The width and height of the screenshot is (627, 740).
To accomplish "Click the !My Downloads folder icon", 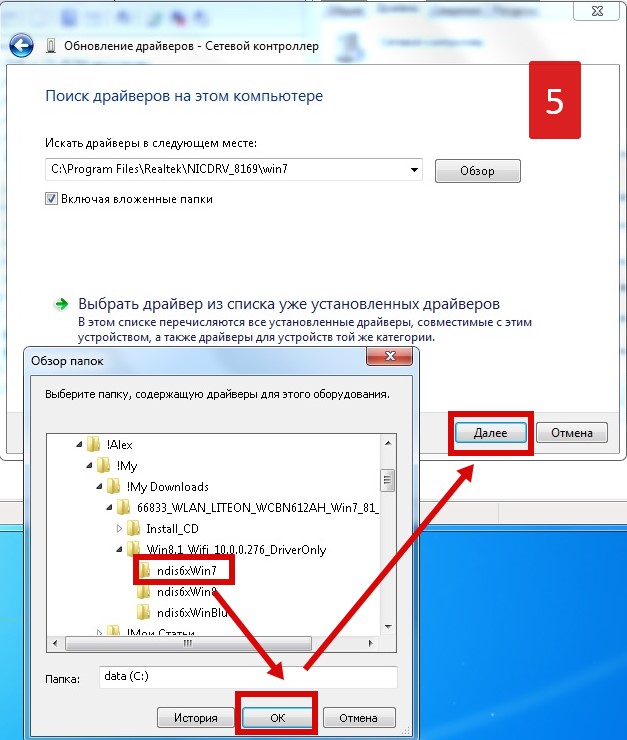I will tap(114, 486).
